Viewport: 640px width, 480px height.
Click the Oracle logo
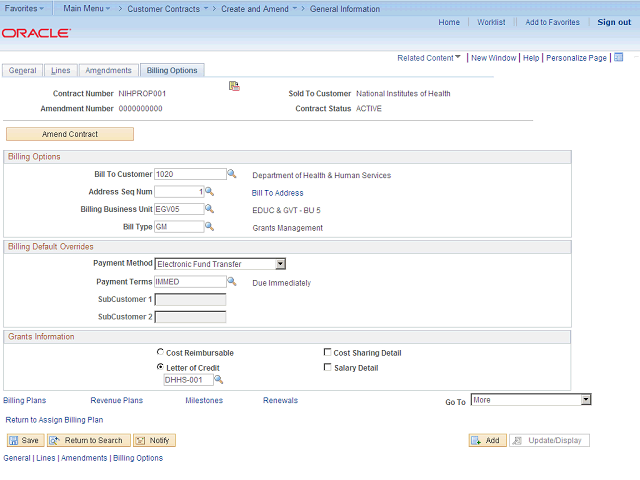tap(36, 33)
